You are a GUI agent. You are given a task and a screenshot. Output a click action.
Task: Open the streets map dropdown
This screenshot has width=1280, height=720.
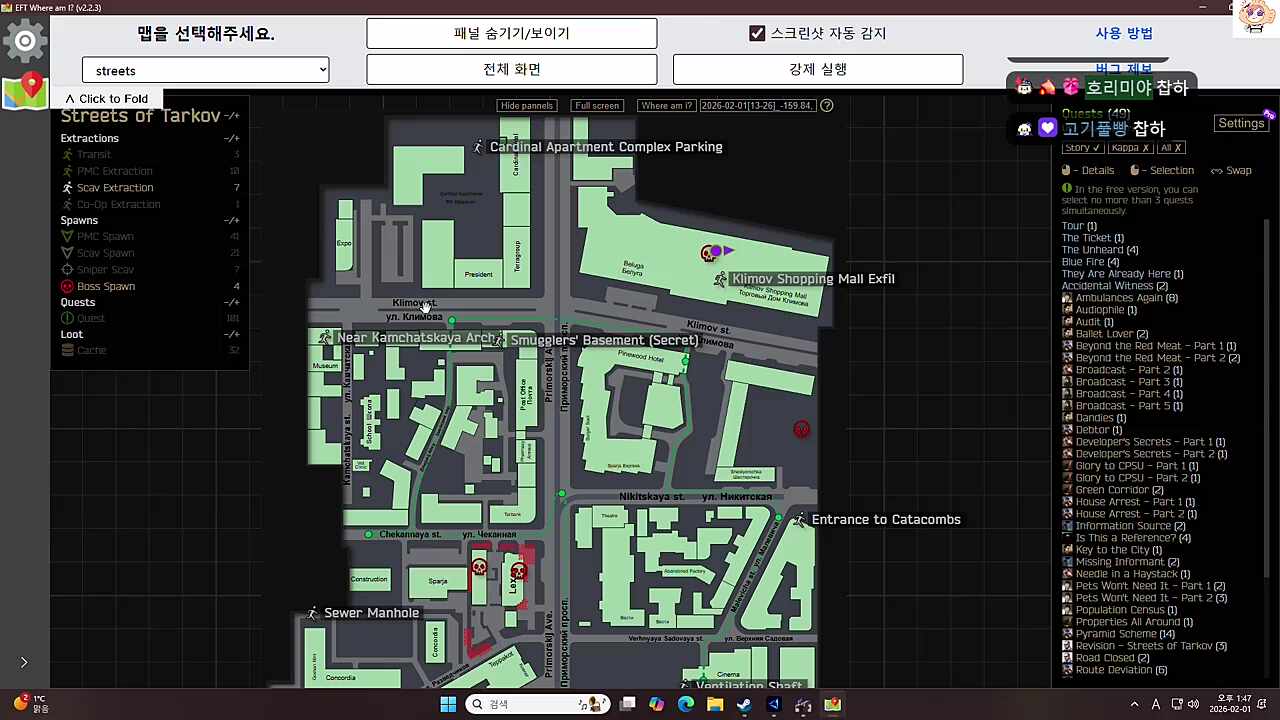click(x=206, y=70)
